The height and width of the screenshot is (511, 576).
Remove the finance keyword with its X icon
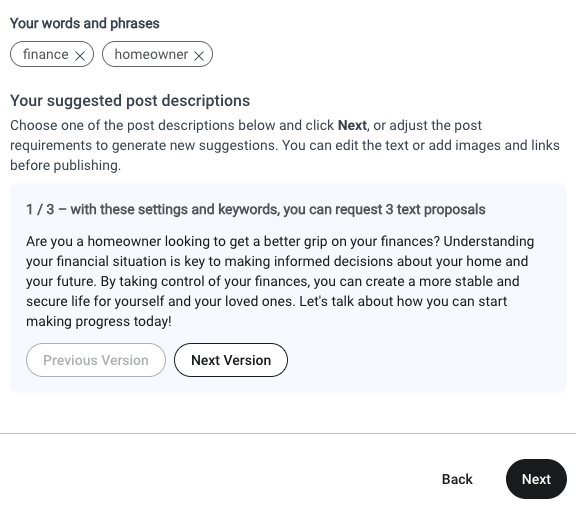point(80,56)
